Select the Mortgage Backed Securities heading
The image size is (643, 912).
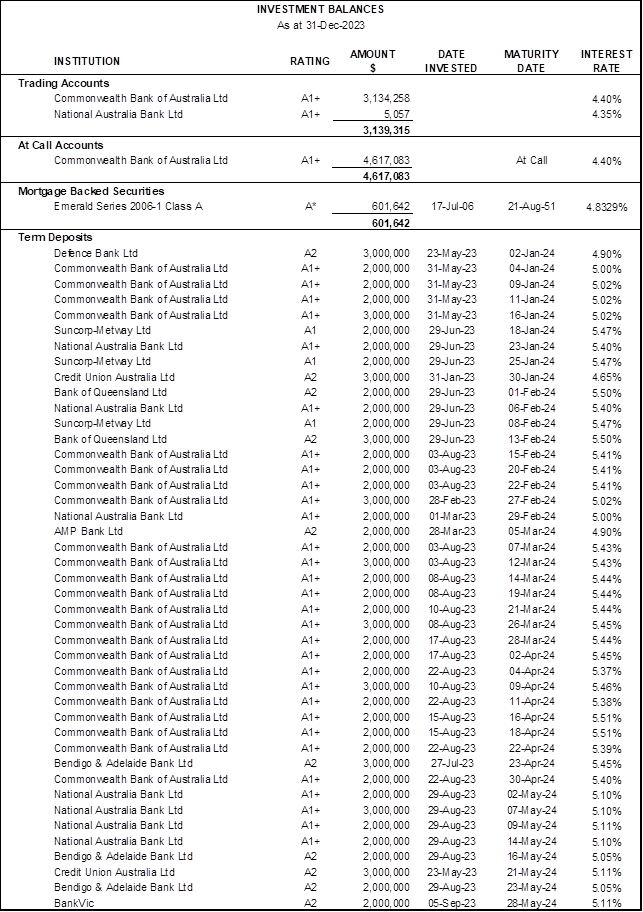click(x=91, y=191)
